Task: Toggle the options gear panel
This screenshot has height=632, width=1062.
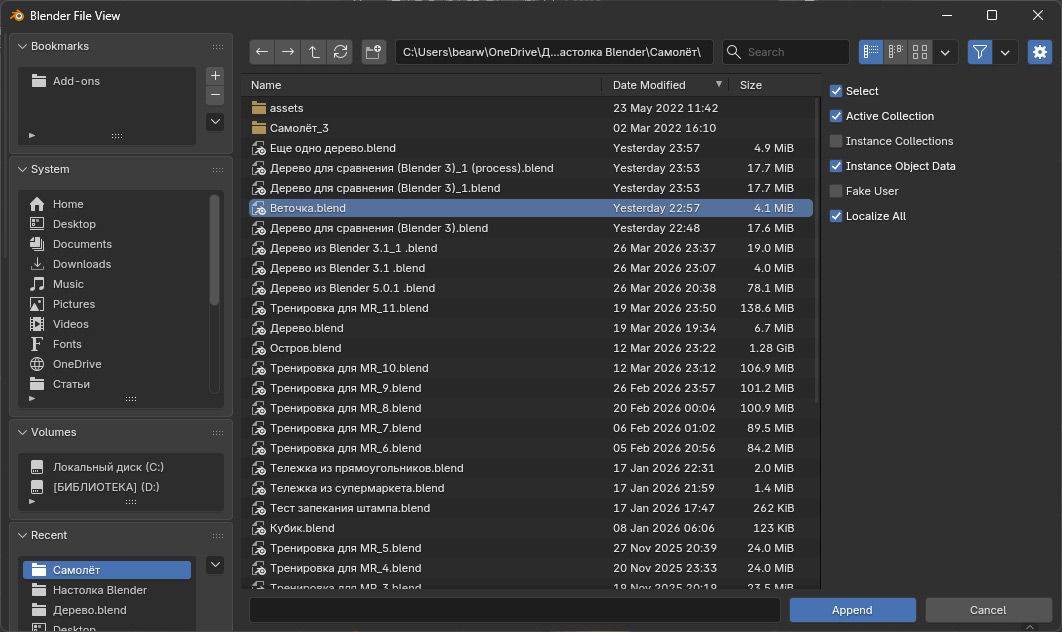Action: [1040, 52]
